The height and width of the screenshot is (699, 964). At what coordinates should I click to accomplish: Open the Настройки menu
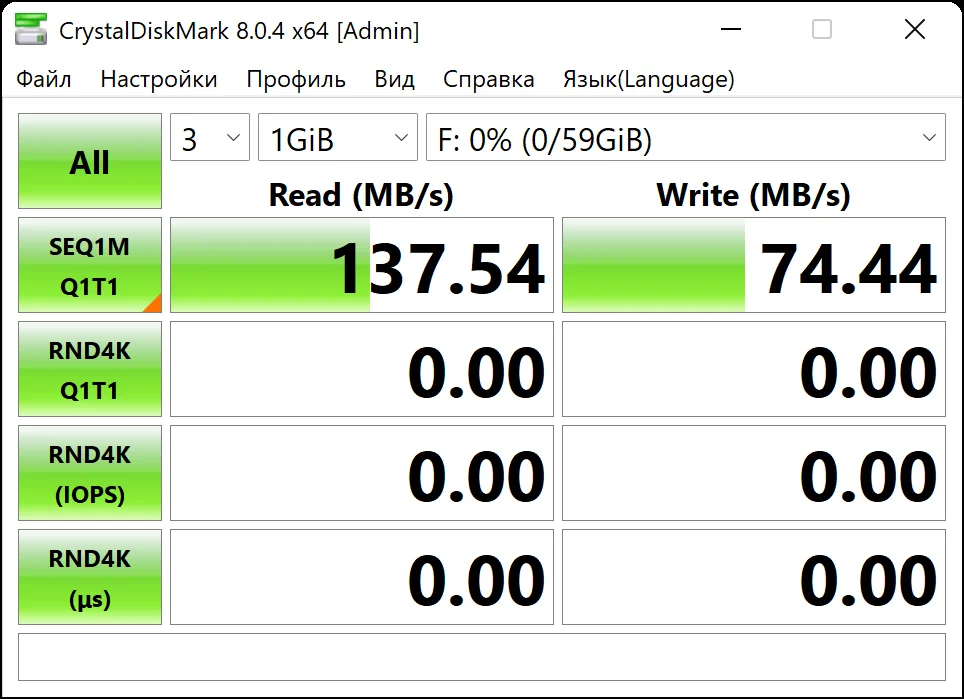(x=159, y=79)
